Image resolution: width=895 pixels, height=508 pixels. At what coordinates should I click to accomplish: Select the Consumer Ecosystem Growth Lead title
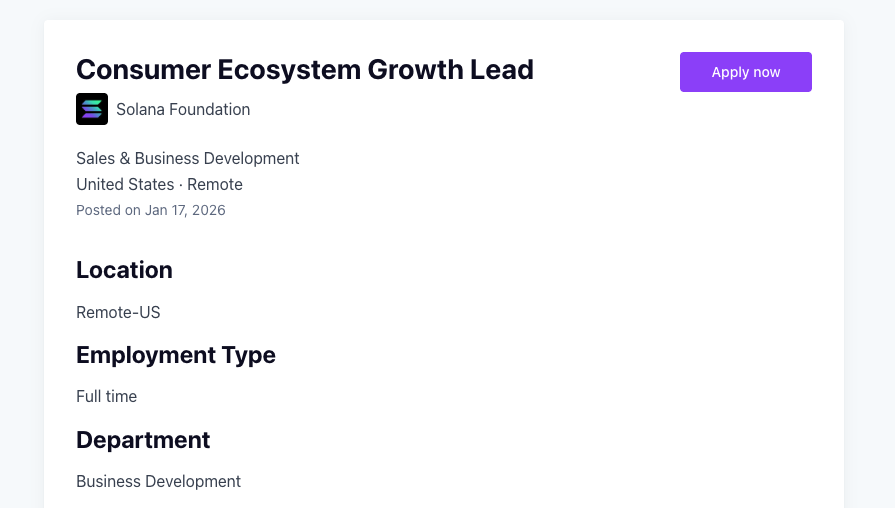point(305,70)
